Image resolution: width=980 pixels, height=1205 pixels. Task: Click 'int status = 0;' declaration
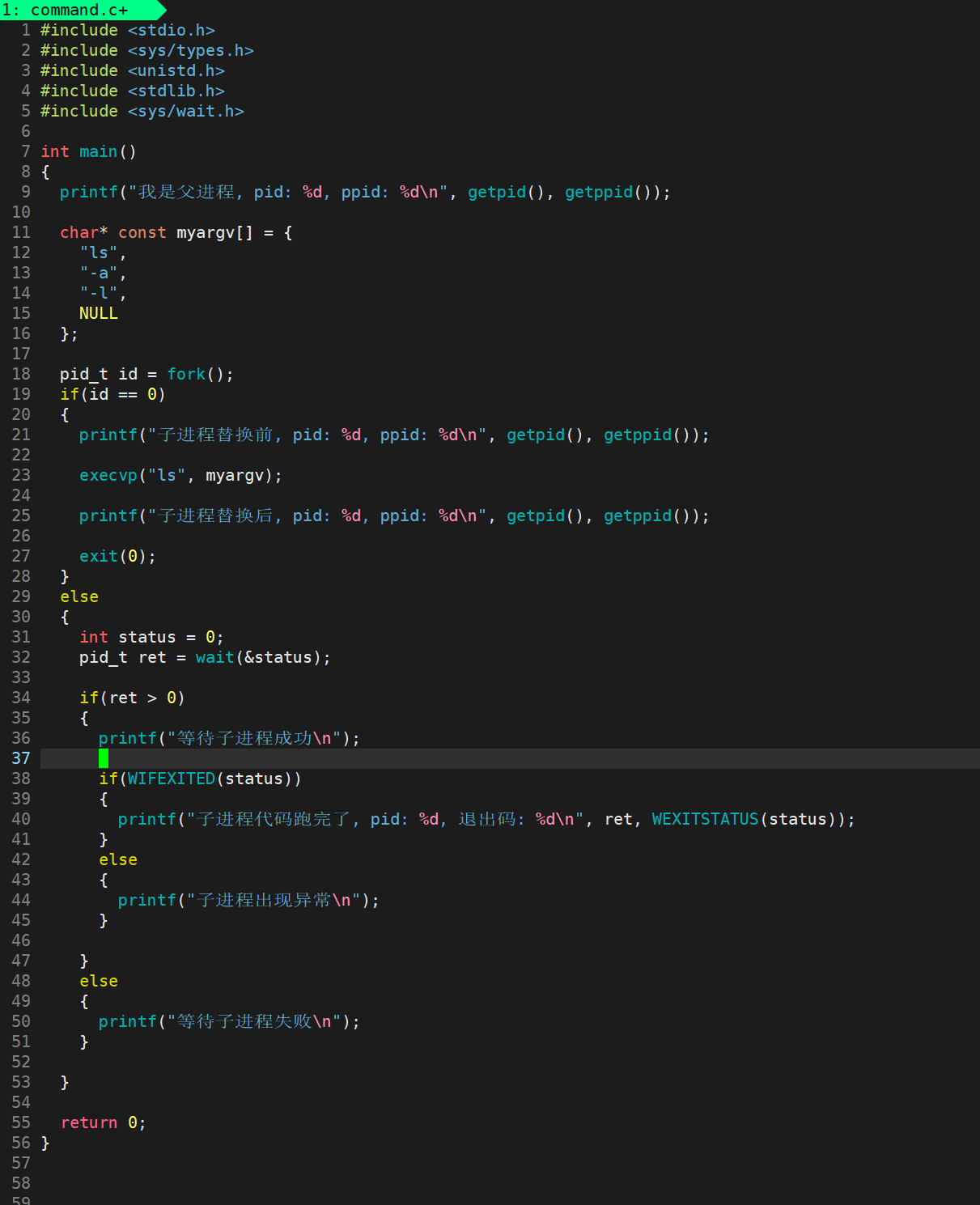tap(151, 637)
